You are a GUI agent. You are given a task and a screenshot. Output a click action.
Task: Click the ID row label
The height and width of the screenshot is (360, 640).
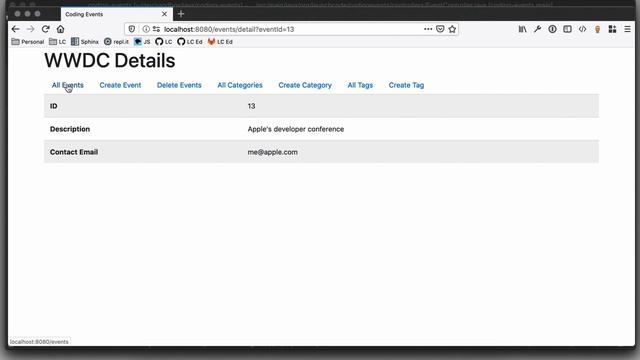(x=53, y=106)
